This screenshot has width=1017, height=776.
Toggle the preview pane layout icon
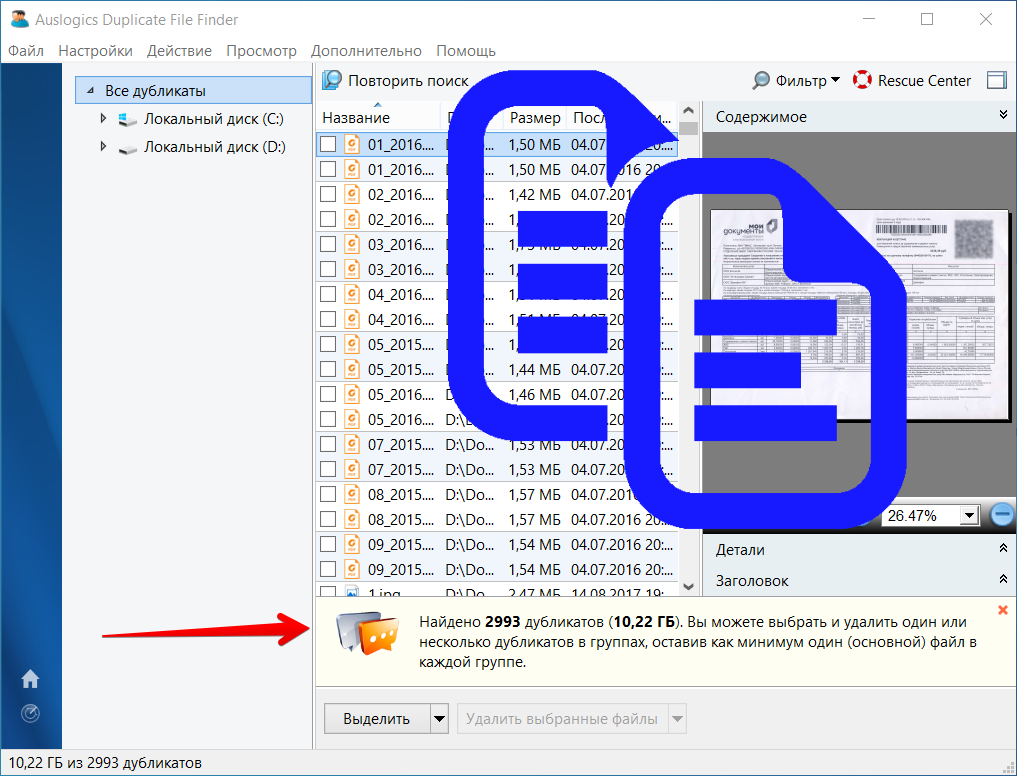[x=996, y=80]
